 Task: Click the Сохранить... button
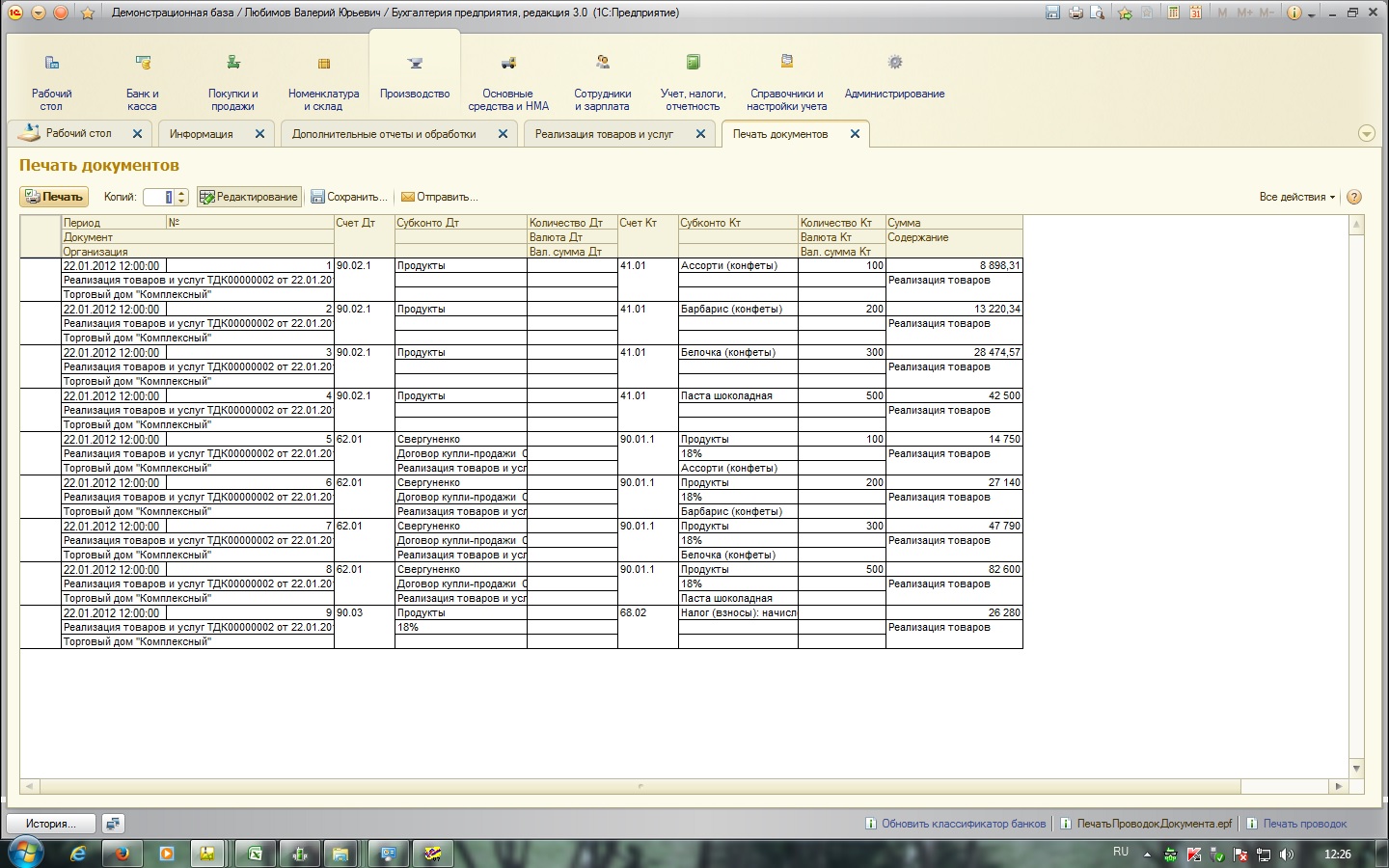pyautogui.click(x=349, y=197)
